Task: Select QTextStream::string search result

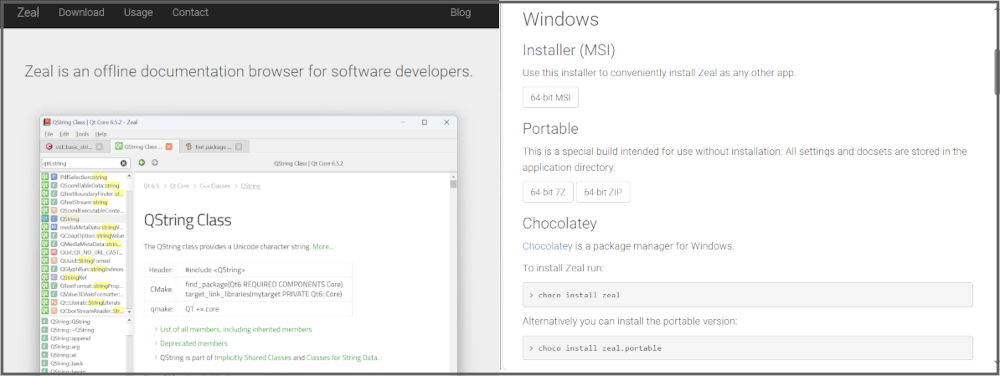Action: pos(84,202)
